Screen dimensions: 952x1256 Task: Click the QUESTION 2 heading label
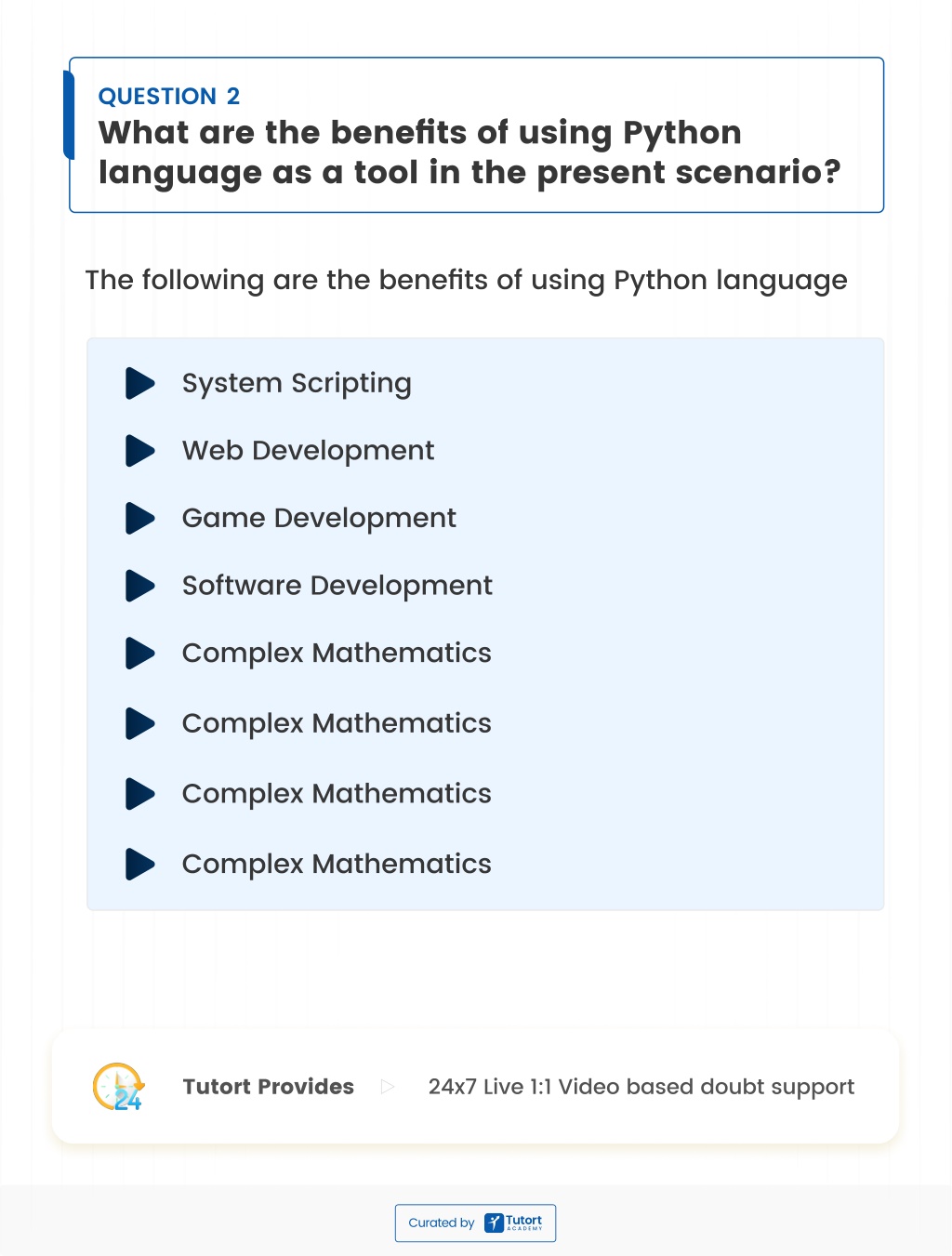(169, 96)
